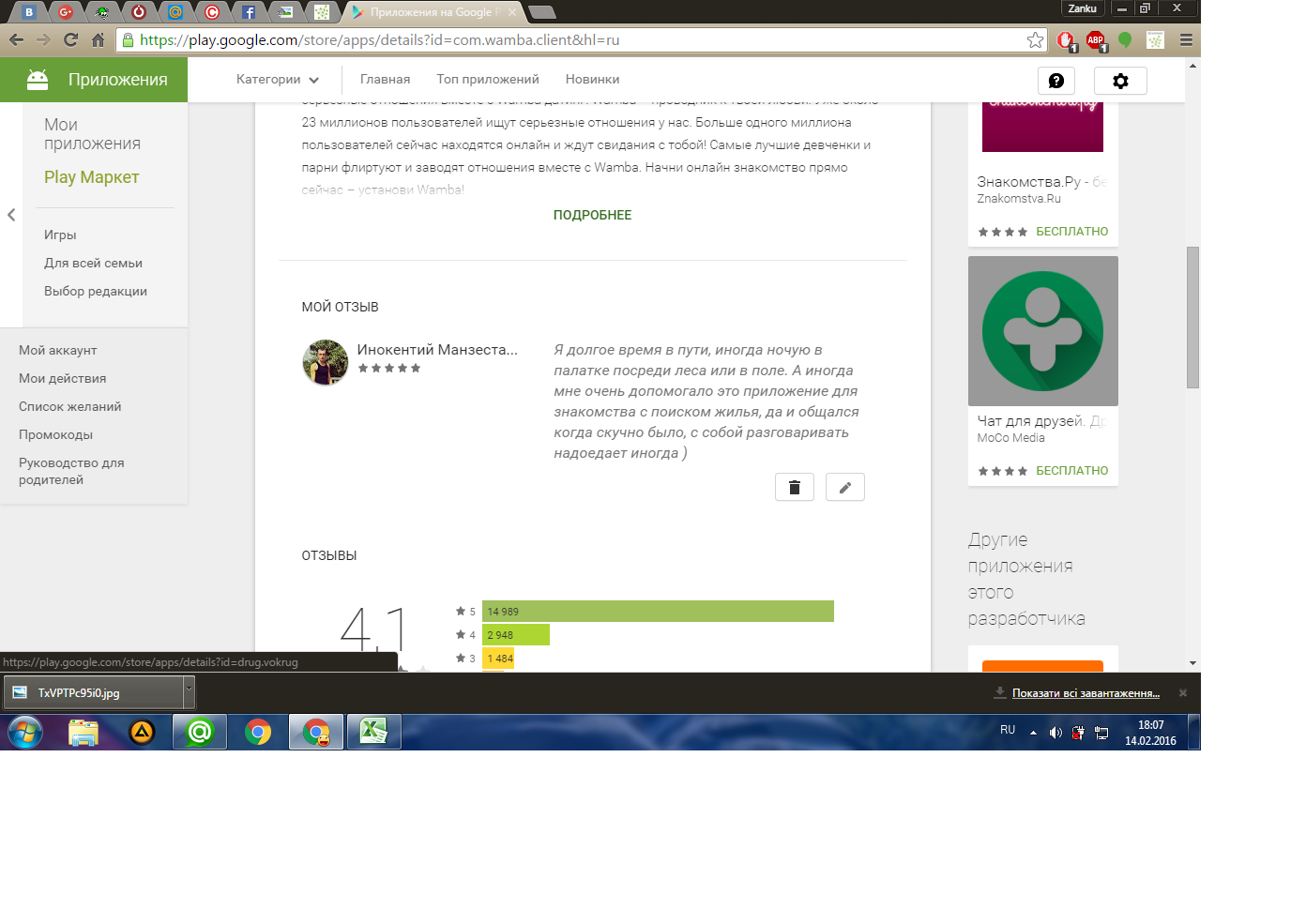1306x924 pixels.
Task: Expand the Категории dropdown
Action: (x=278, y=80)
